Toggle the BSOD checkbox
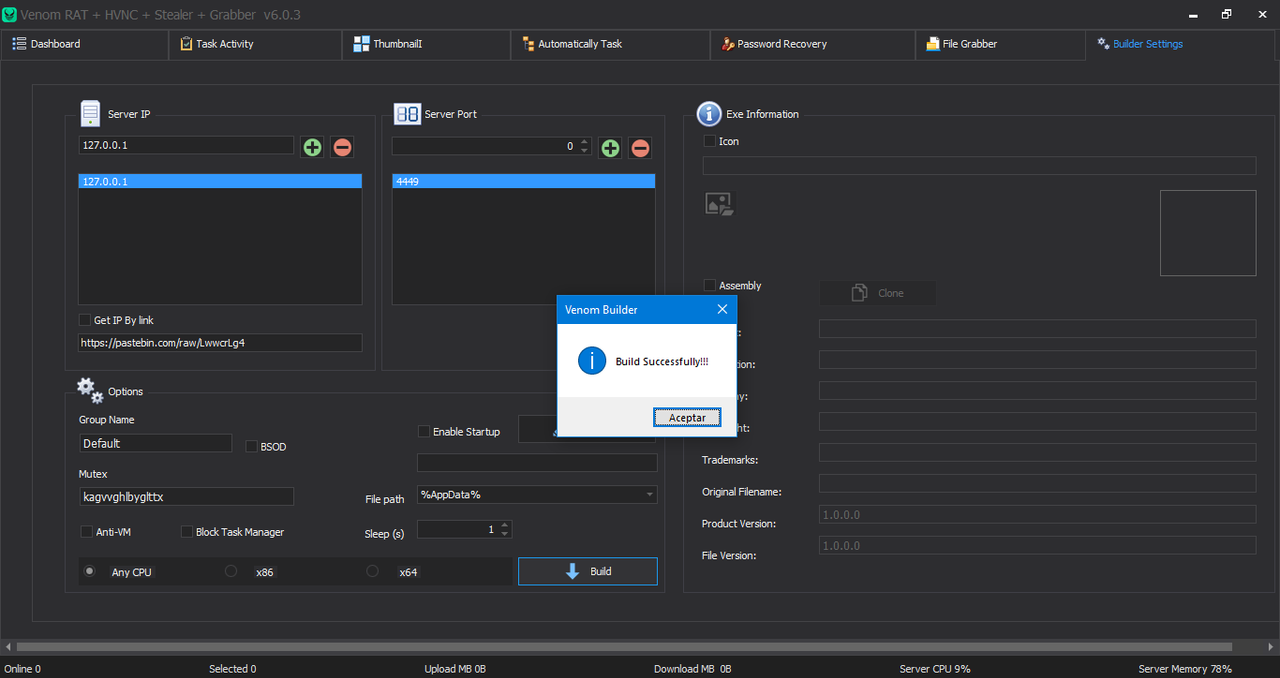The height and width of the screenshot is (678, 1280). pyautogui.click(x=252, y=446)
